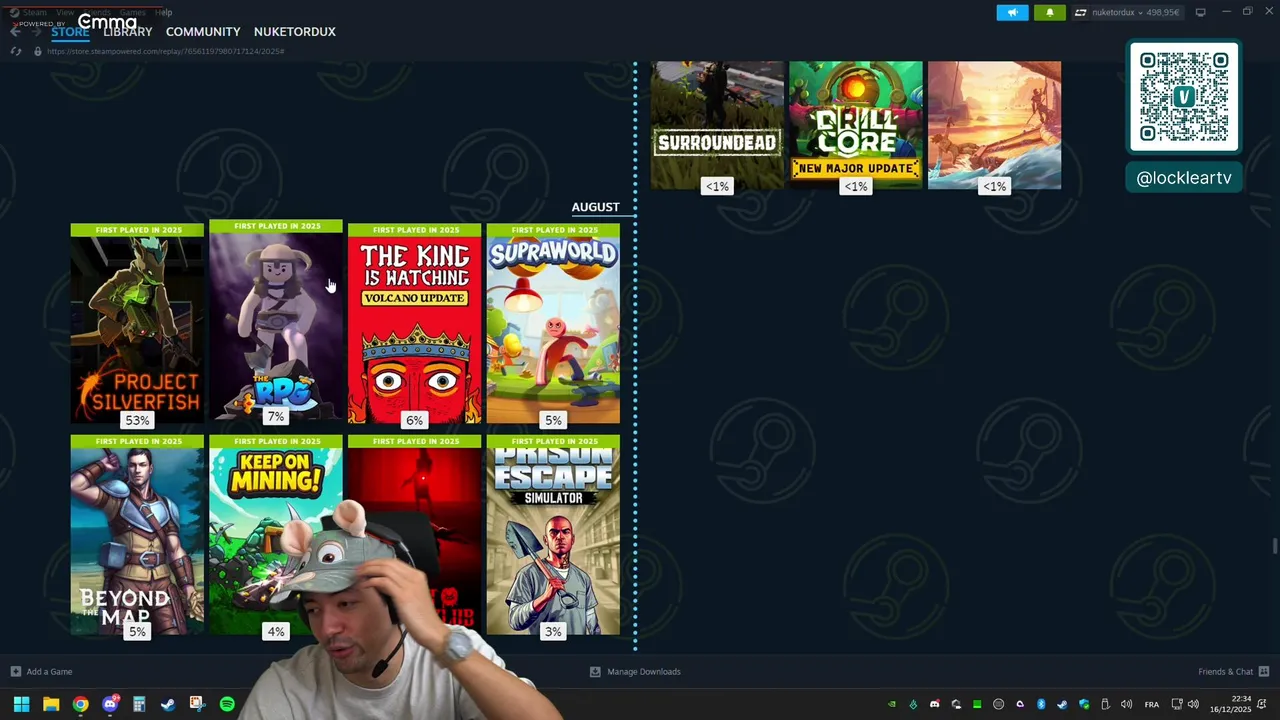Open Calculator from the taskbar
The image size is (1280, 720).
tap(139, 705)
